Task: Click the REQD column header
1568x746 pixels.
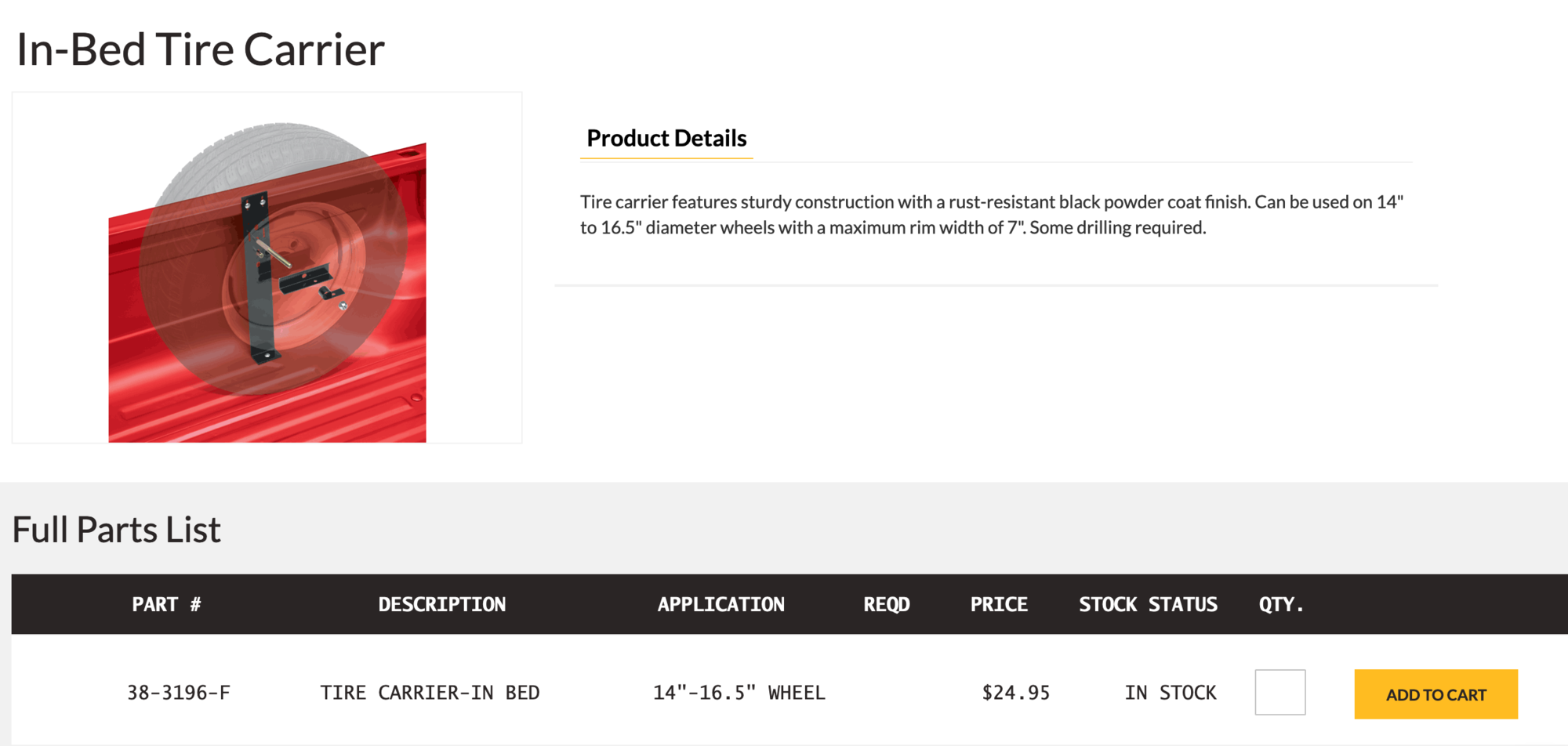Action: (886, 604)
